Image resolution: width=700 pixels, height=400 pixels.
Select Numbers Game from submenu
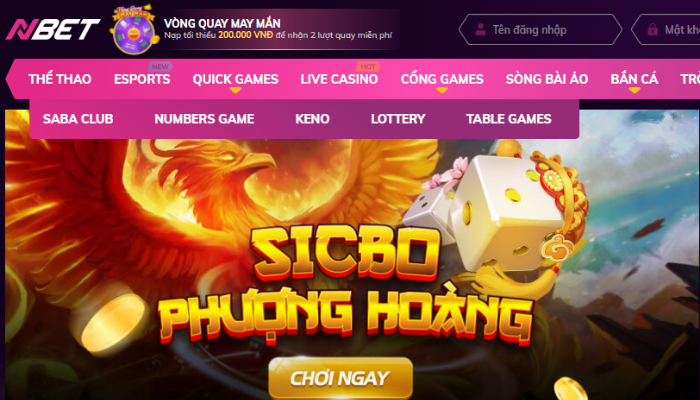tap(204, 119)
